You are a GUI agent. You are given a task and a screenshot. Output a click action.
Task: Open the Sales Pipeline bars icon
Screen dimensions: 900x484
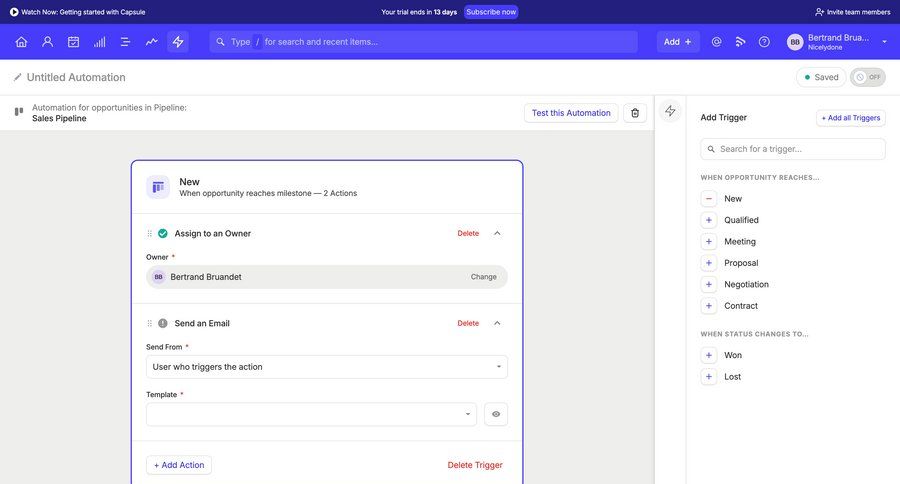click(x=99, y=42)
